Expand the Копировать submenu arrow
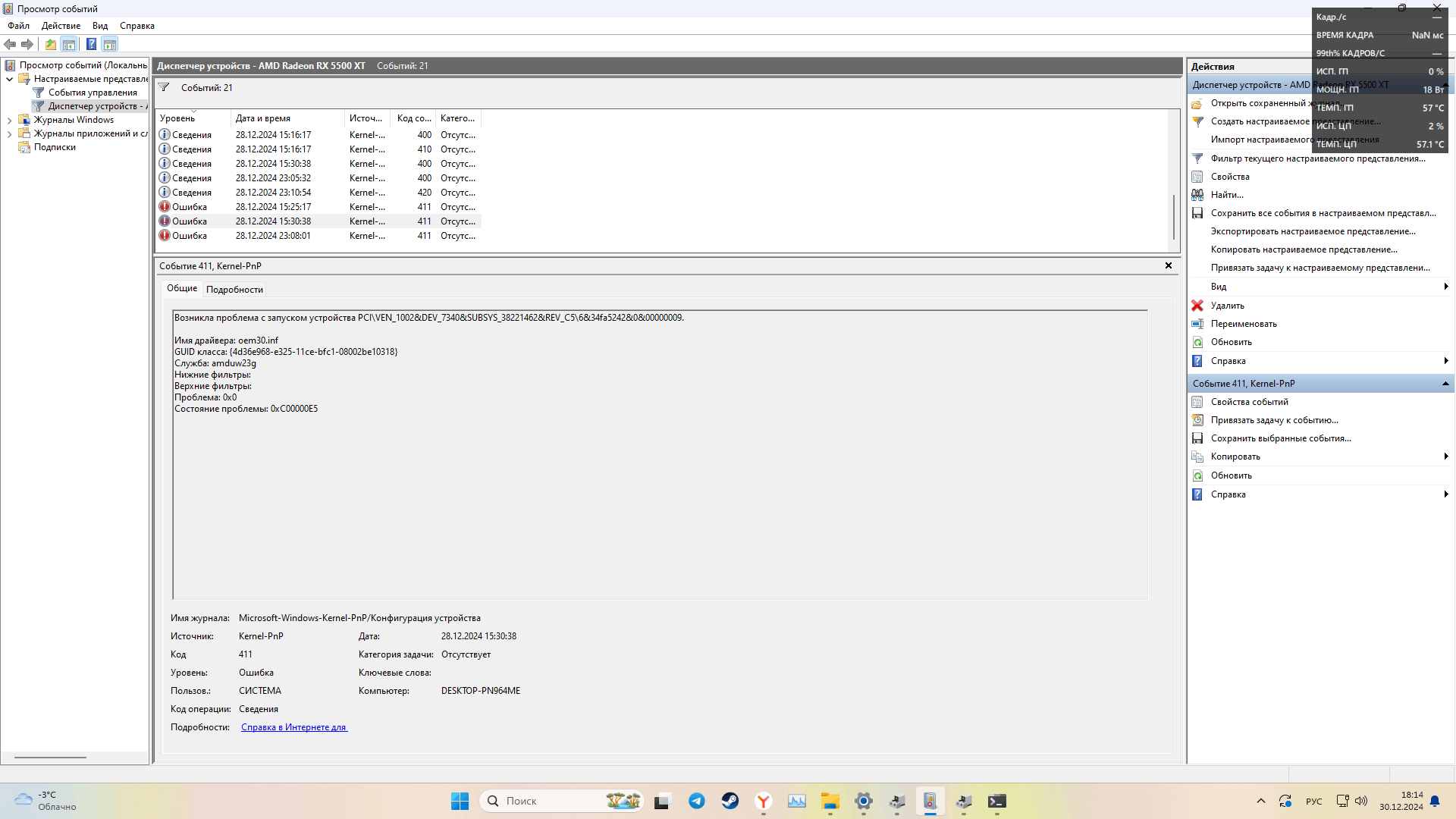 [x=1446, y=457]
